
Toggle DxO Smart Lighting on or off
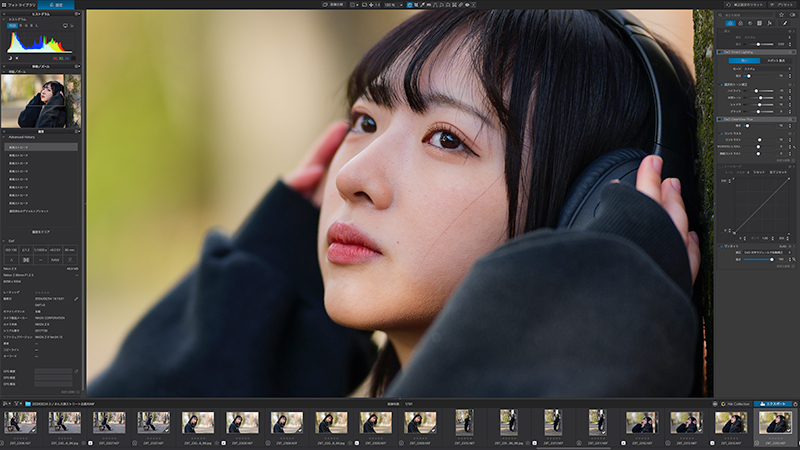721,53
